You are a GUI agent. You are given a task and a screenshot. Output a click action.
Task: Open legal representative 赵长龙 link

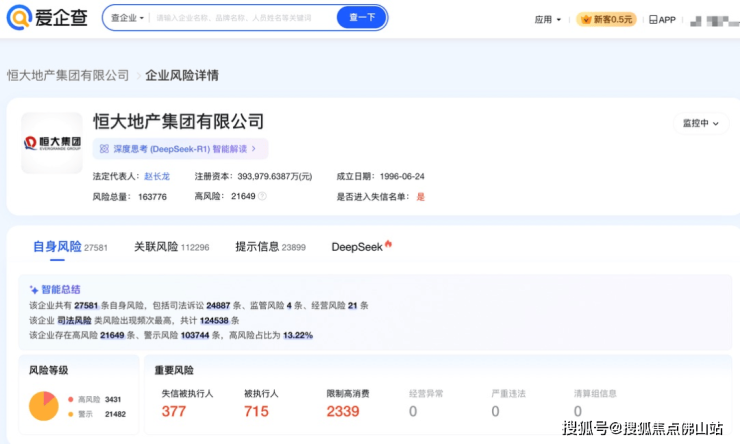coord(157,176)
